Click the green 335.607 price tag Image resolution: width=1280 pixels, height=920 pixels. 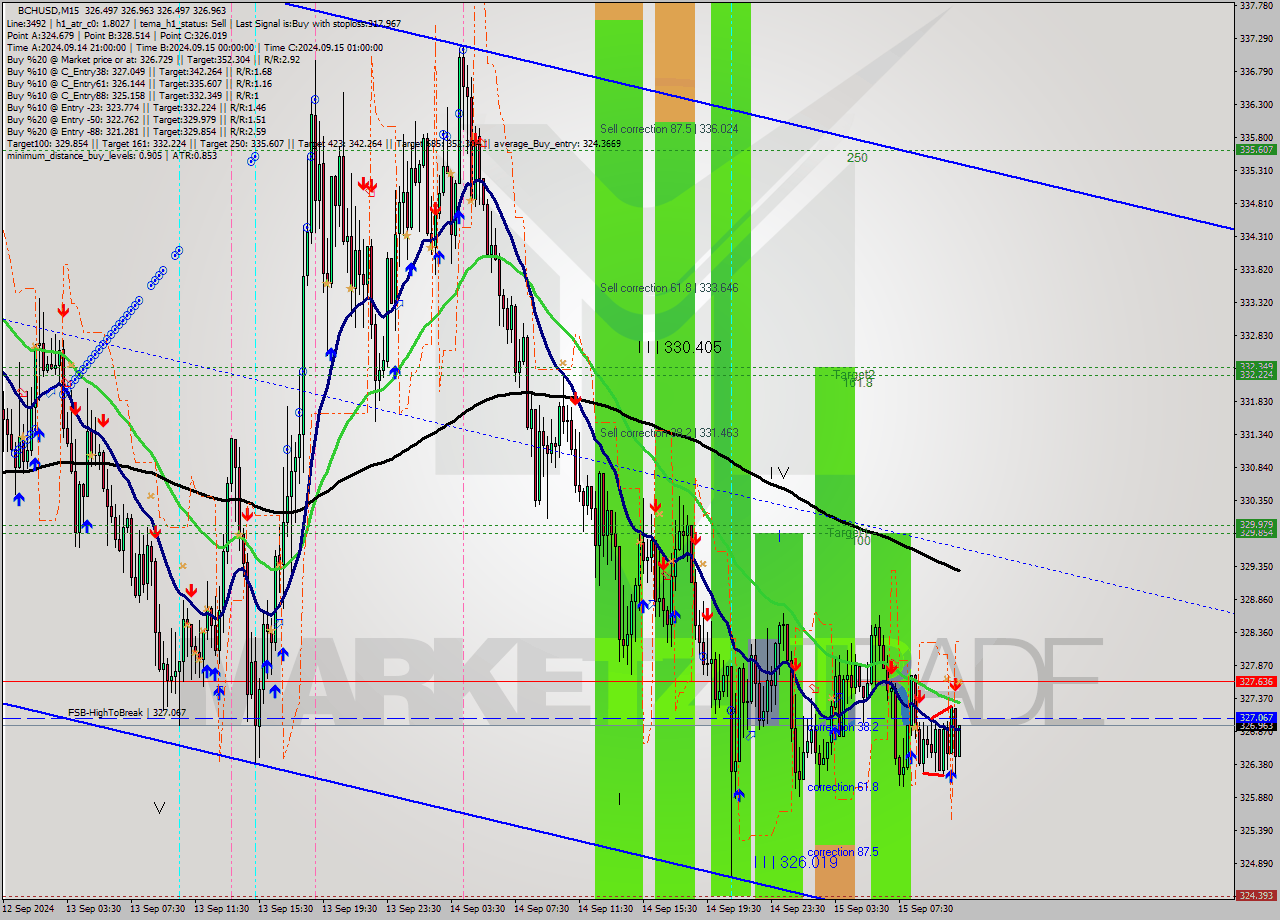point(1256,150)
